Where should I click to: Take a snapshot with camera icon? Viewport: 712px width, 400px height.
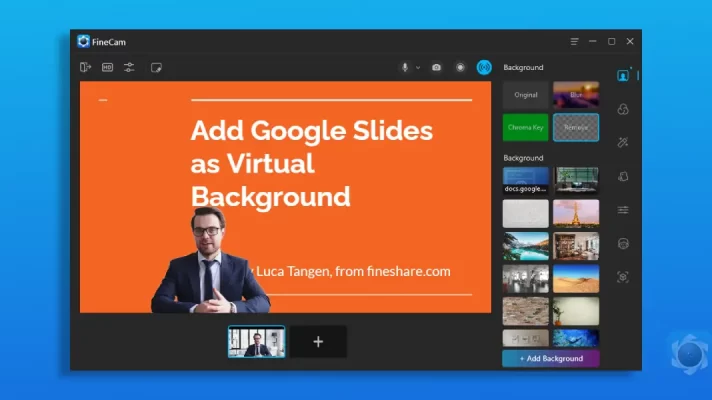pos(436,67)
